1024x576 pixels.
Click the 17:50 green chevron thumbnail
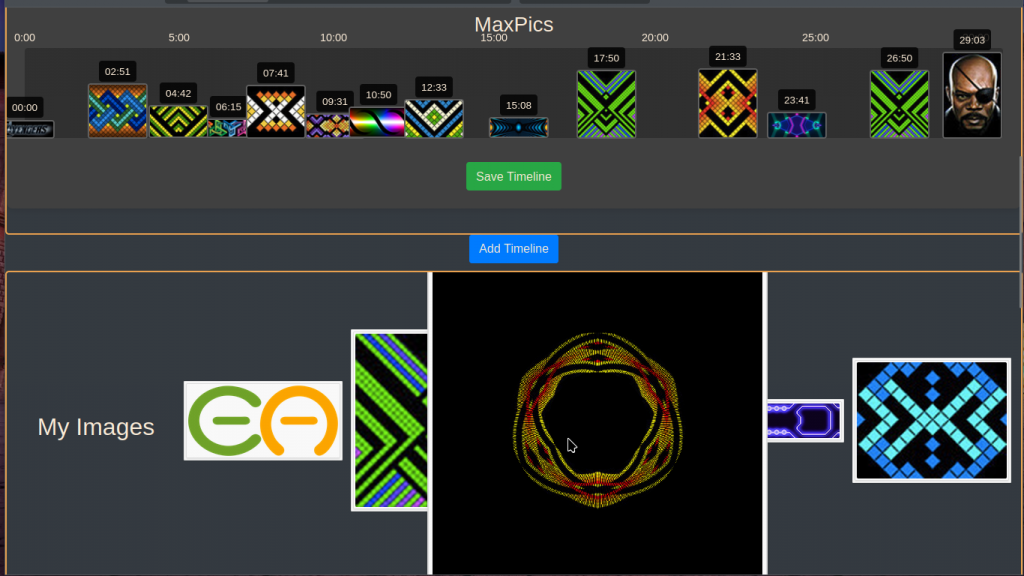[606, 104]
